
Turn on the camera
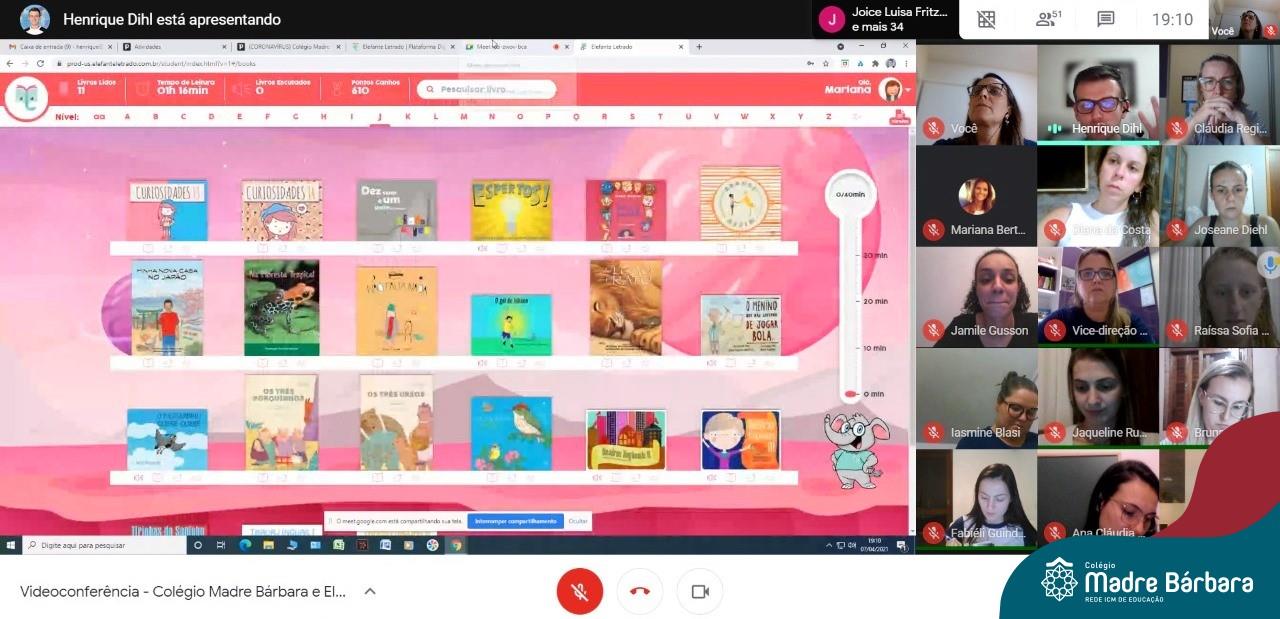pyautogui.click(x=700, y=591)
